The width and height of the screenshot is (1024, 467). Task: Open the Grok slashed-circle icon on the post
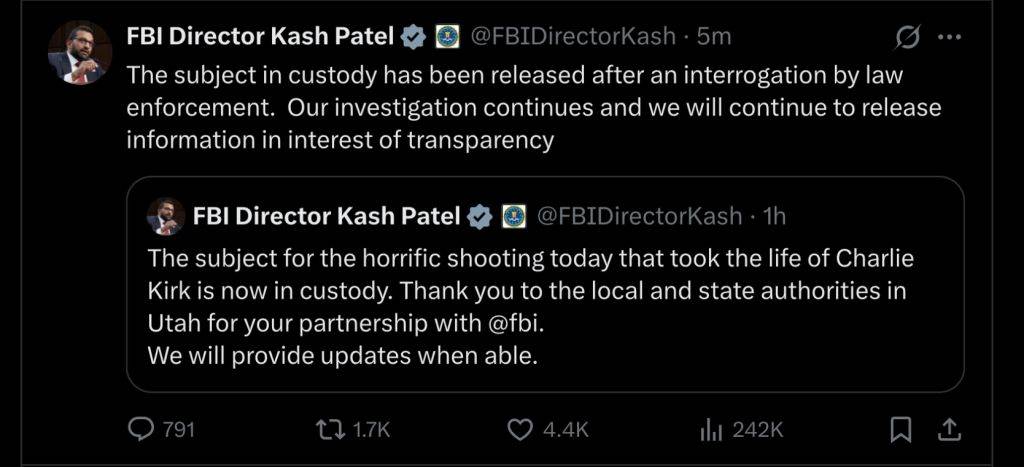point(908,38)
